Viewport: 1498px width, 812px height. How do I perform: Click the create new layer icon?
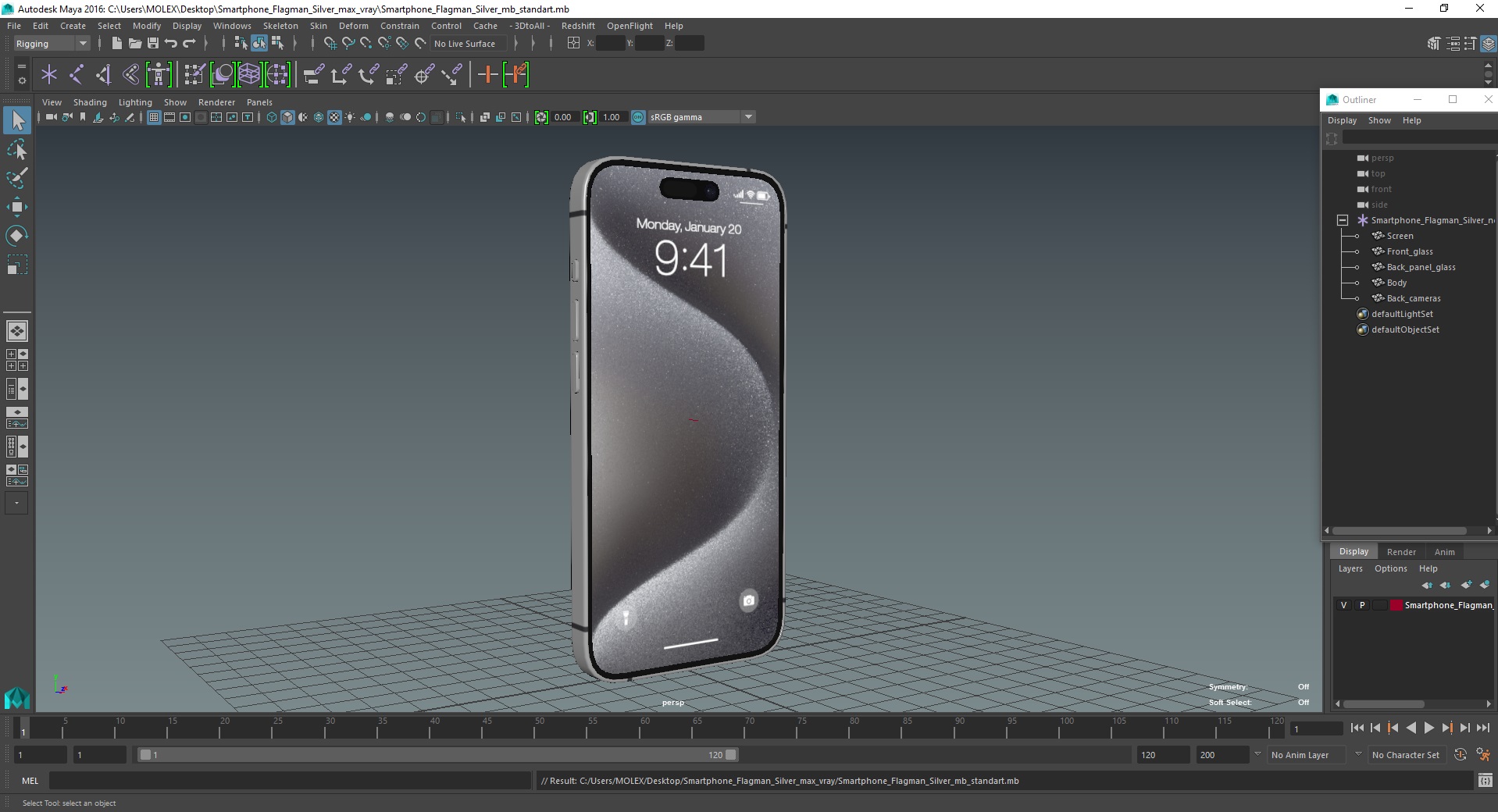tap(1466, 585)
